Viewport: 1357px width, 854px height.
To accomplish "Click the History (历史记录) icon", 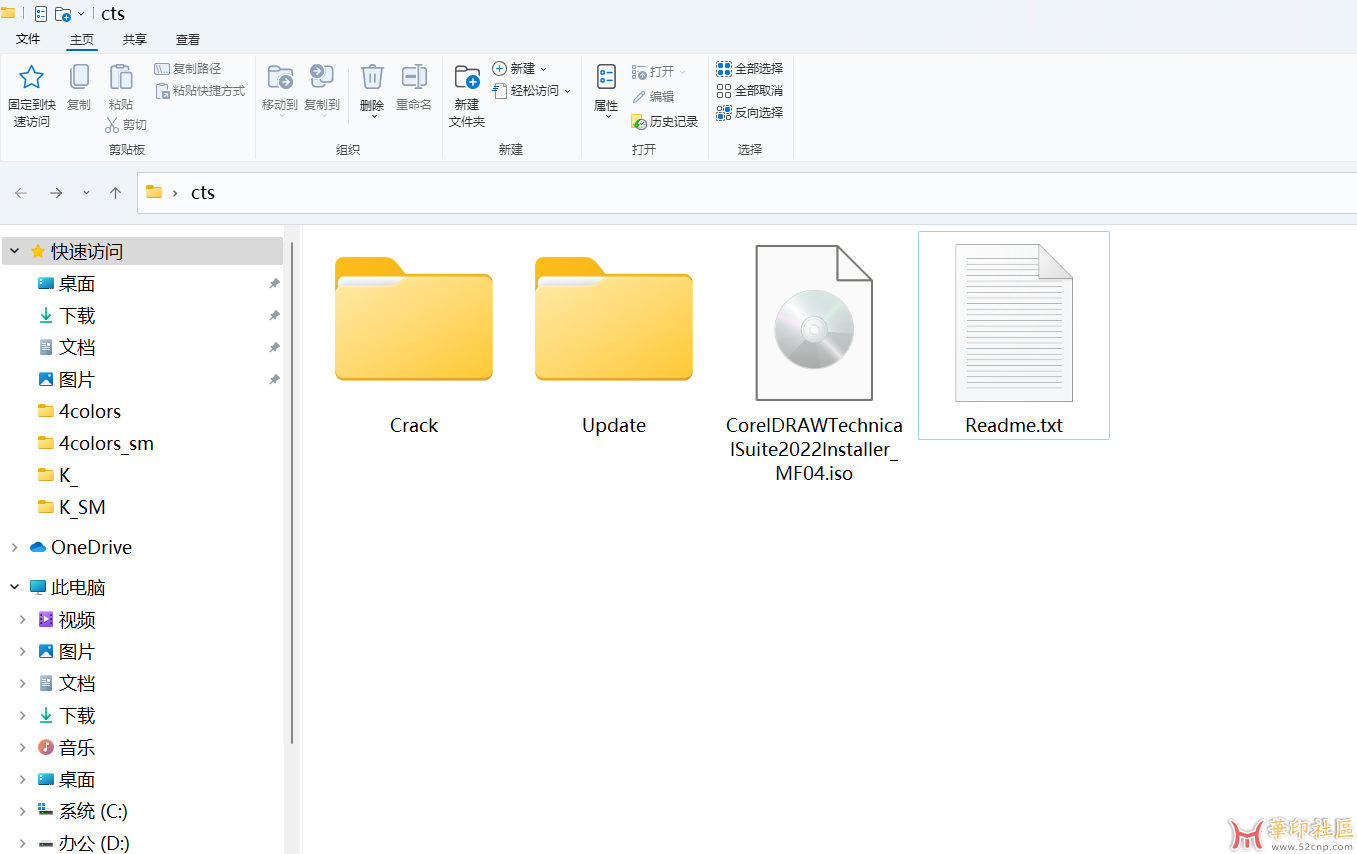I will (639, 122).
